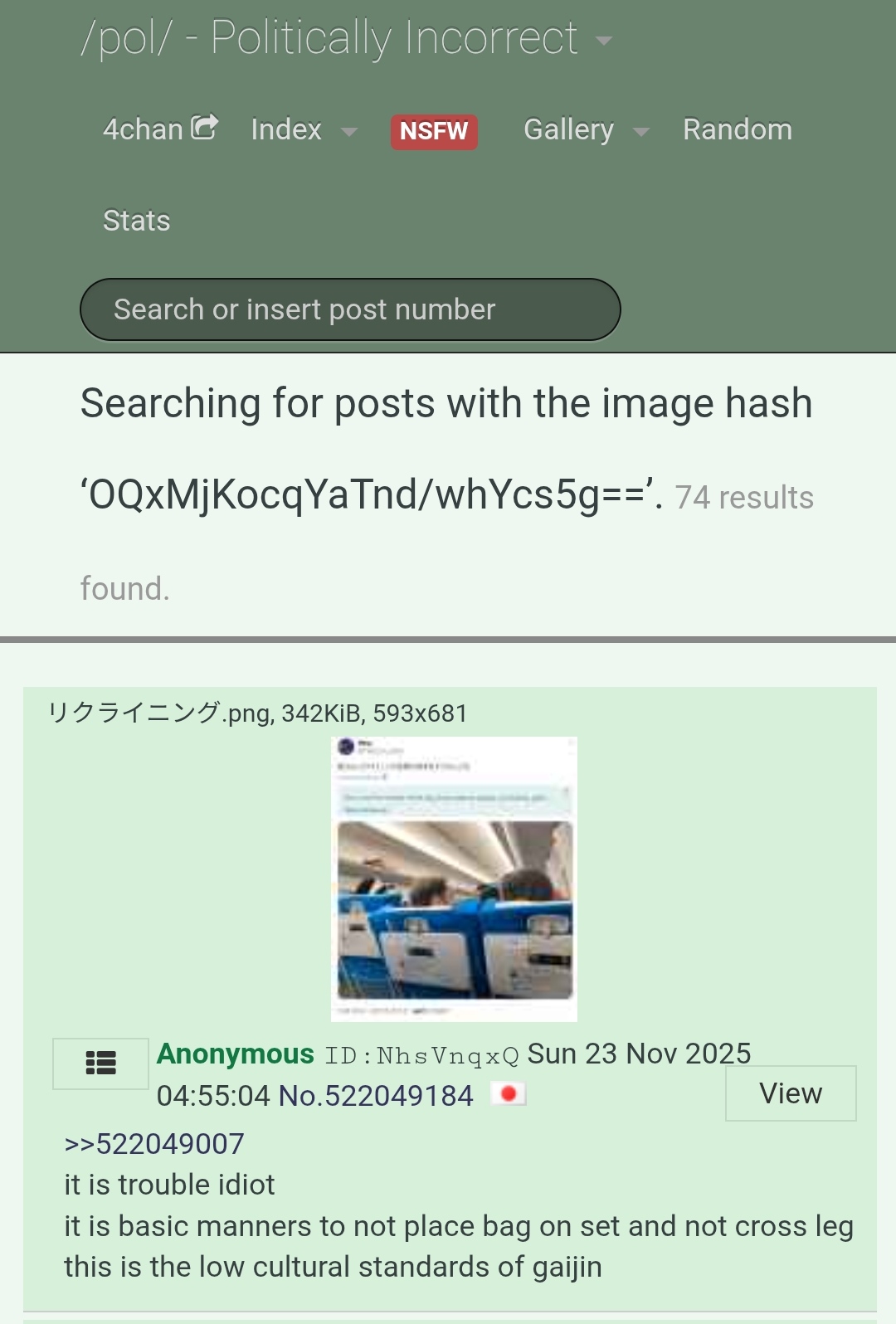Screen dimensions: 896x1324
Task: Expand the Index dropdown arrow
Action: [349, 132]
